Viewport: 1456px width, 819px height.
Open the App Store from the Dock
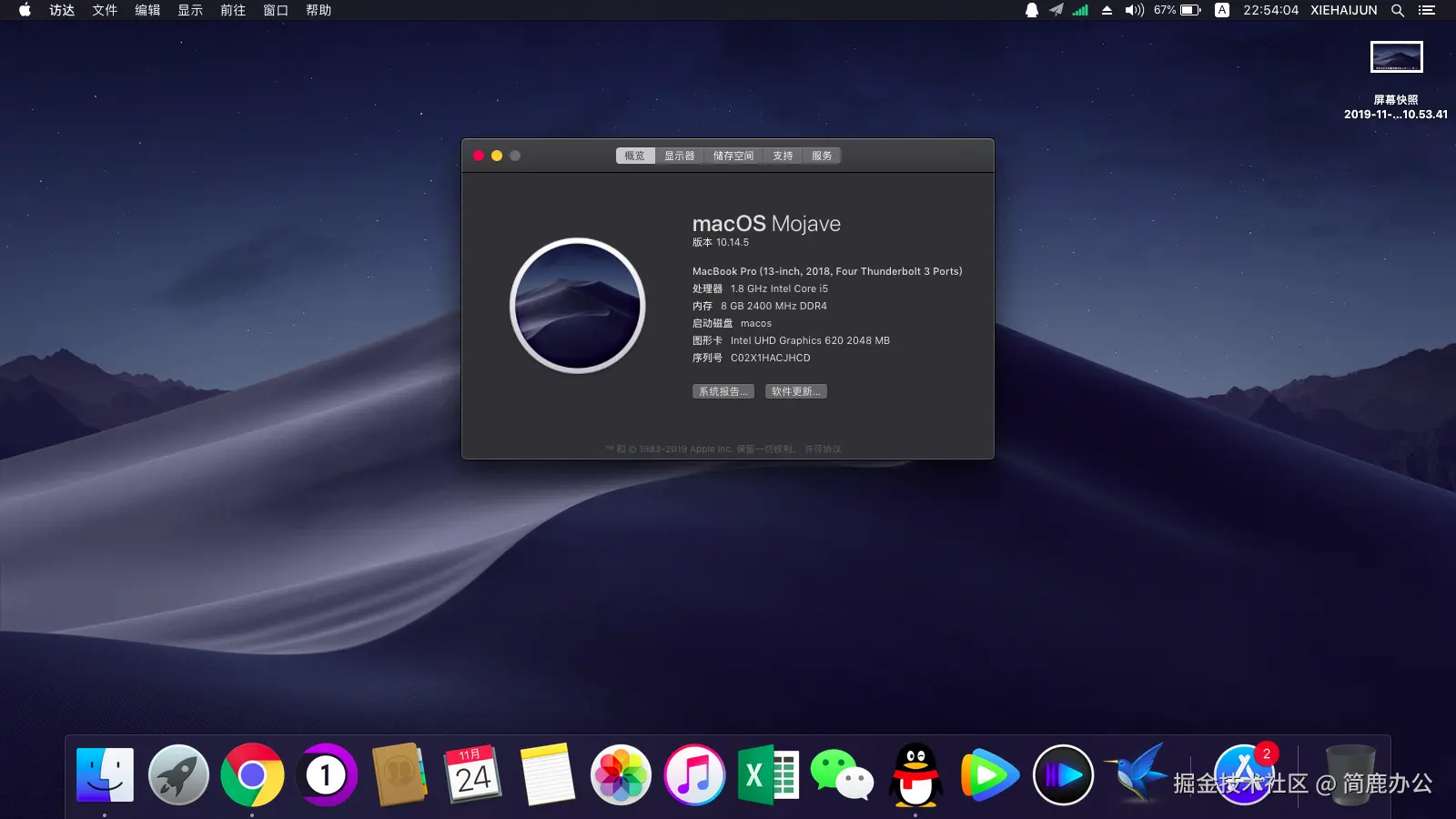1243,774
